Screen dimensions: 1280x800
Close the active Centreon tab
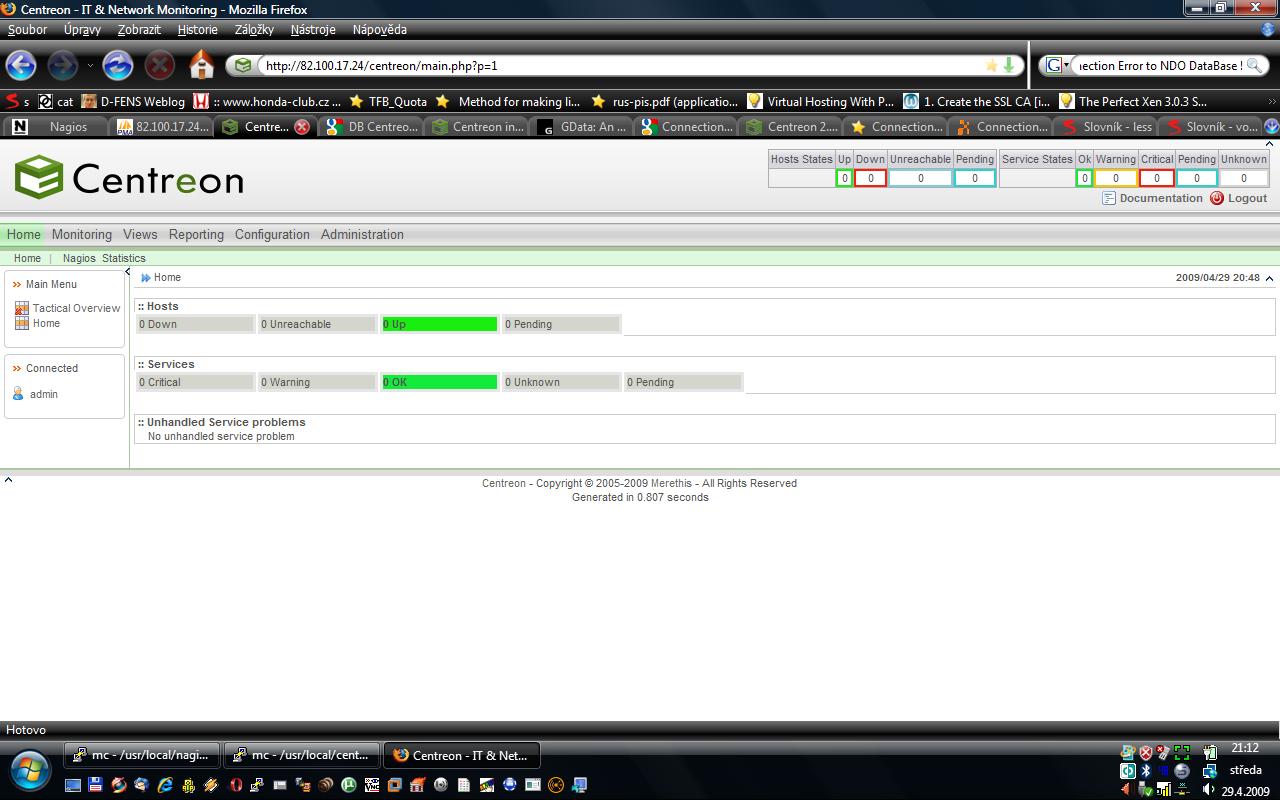[302, 127]
